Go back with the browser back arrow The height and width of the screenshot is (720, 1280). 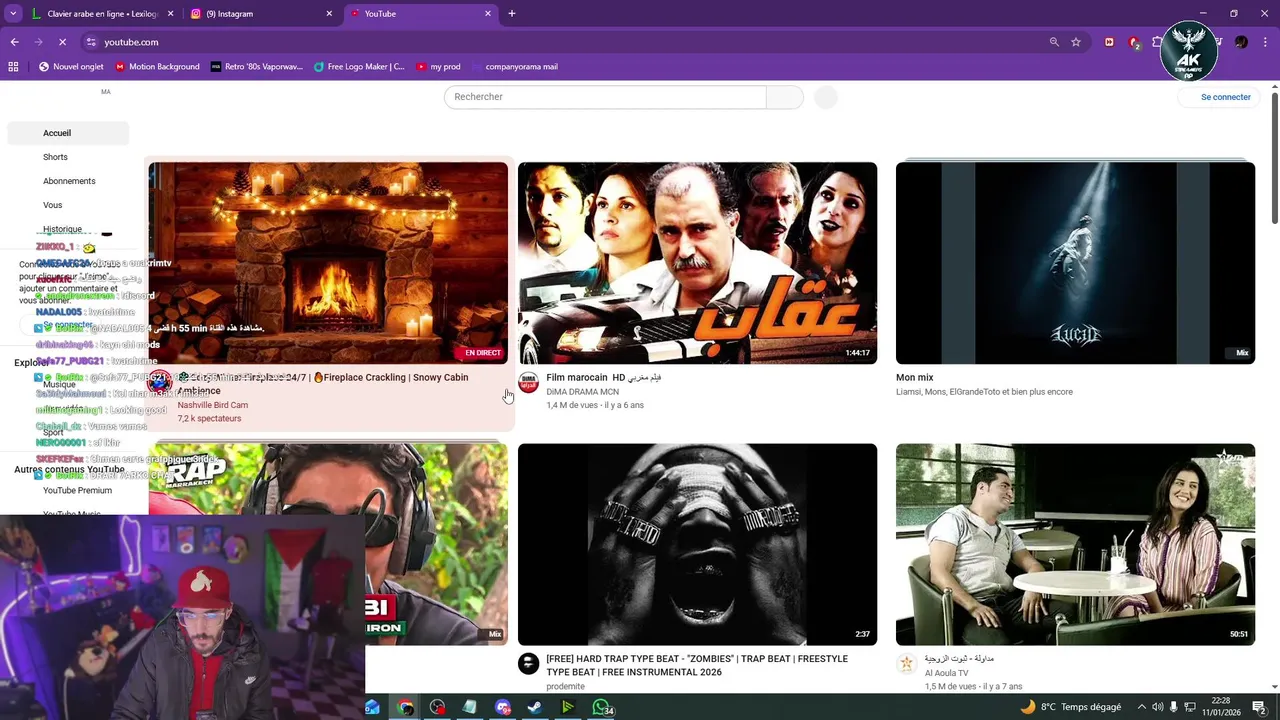tap(14, 42)
